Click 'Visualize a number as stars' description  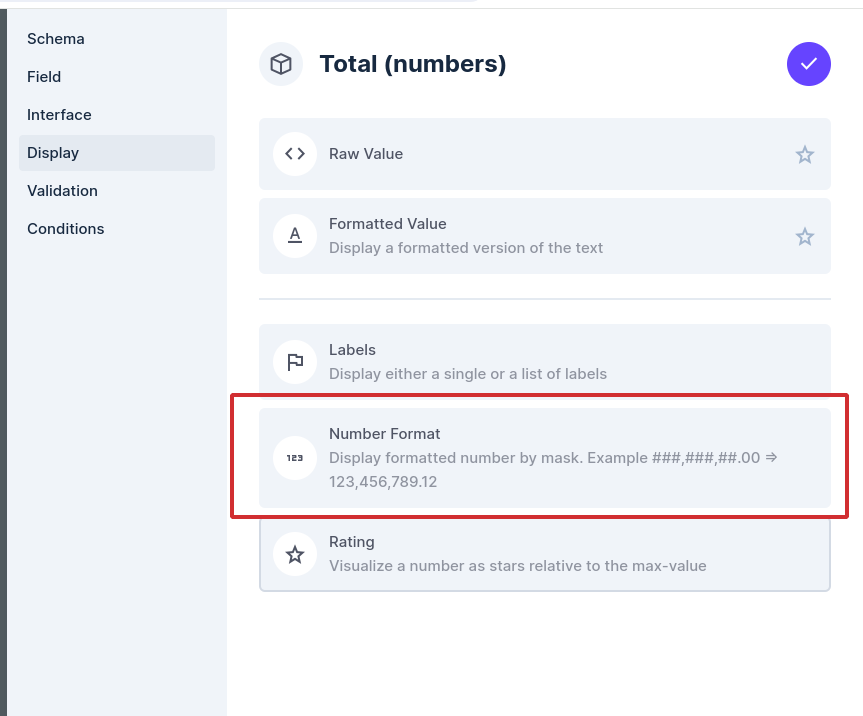coord(517,566)
